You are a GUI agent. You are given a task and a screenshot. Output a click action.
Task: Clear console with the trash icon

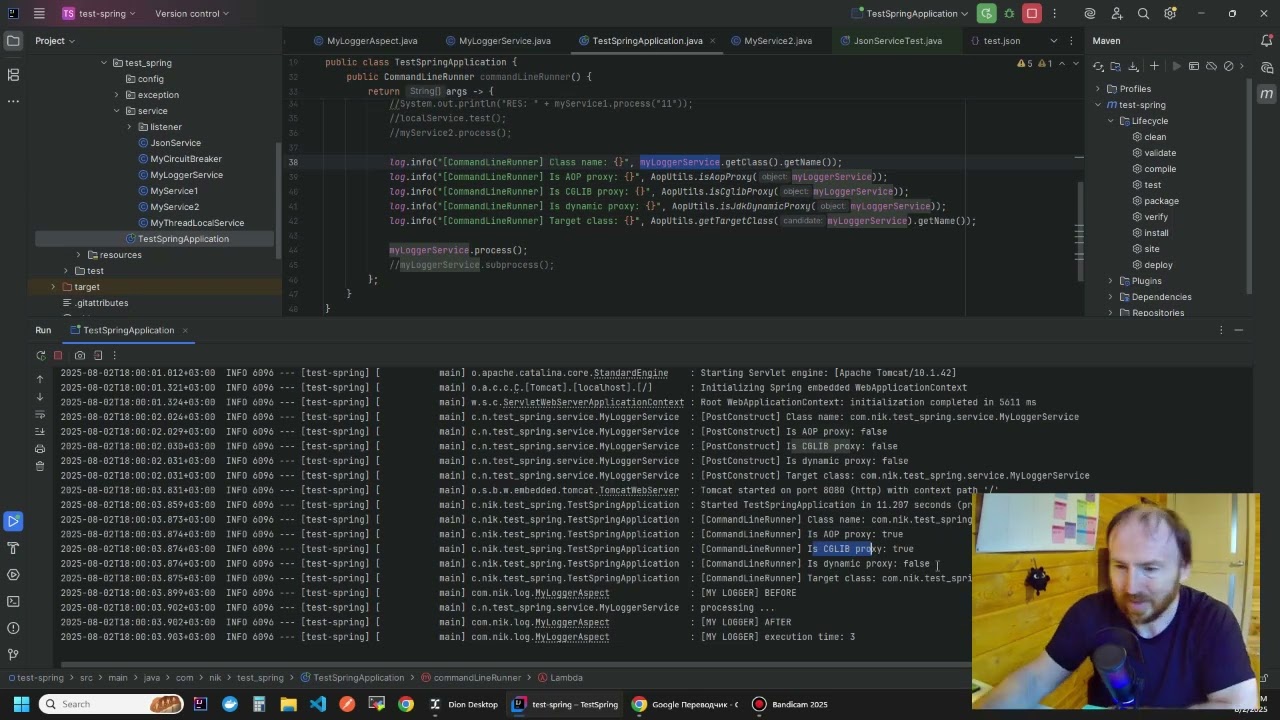(x=40, y=466)
